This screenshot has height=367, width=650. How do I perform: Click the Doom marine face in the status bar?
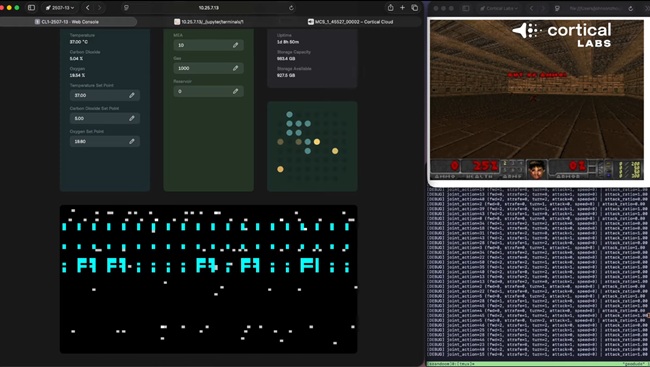click(536, 169)
